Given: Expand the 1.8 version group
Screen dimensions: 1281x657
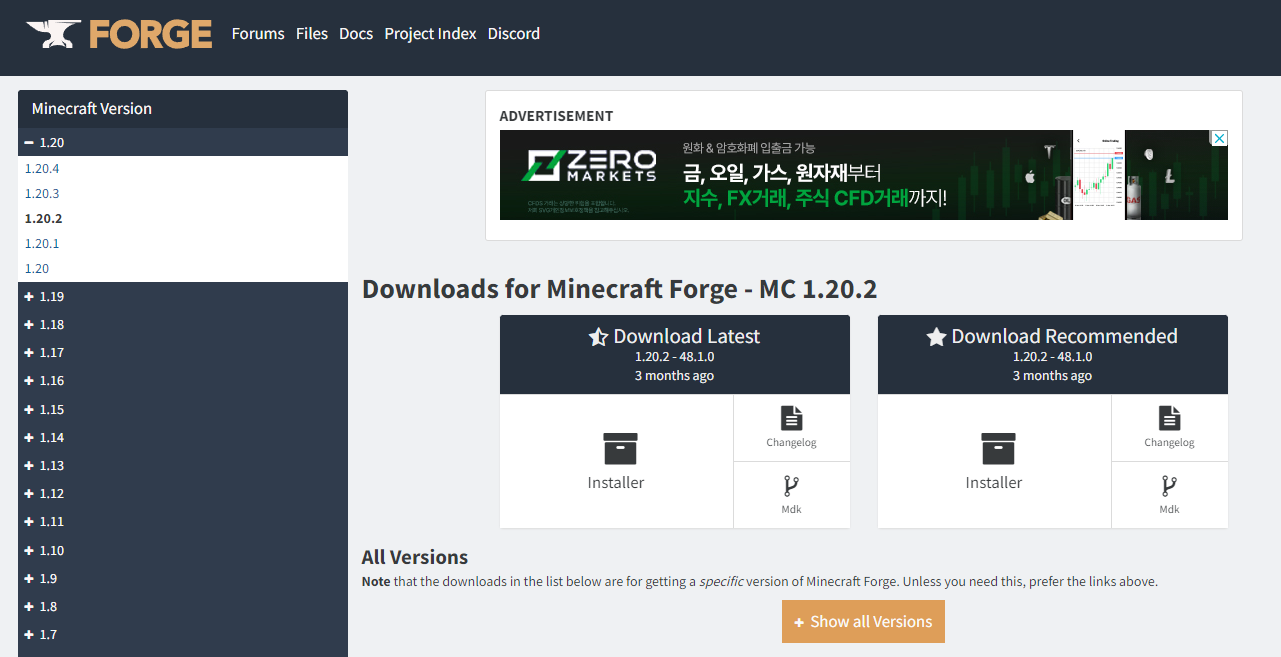Looking at the screenshot, I should coord(183,607).
